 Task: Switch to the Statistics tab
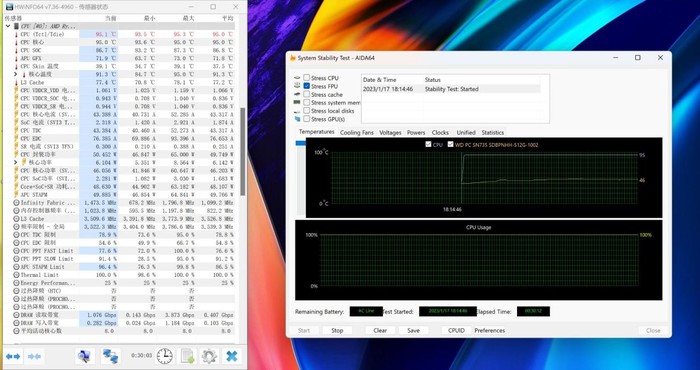(492, 133)
